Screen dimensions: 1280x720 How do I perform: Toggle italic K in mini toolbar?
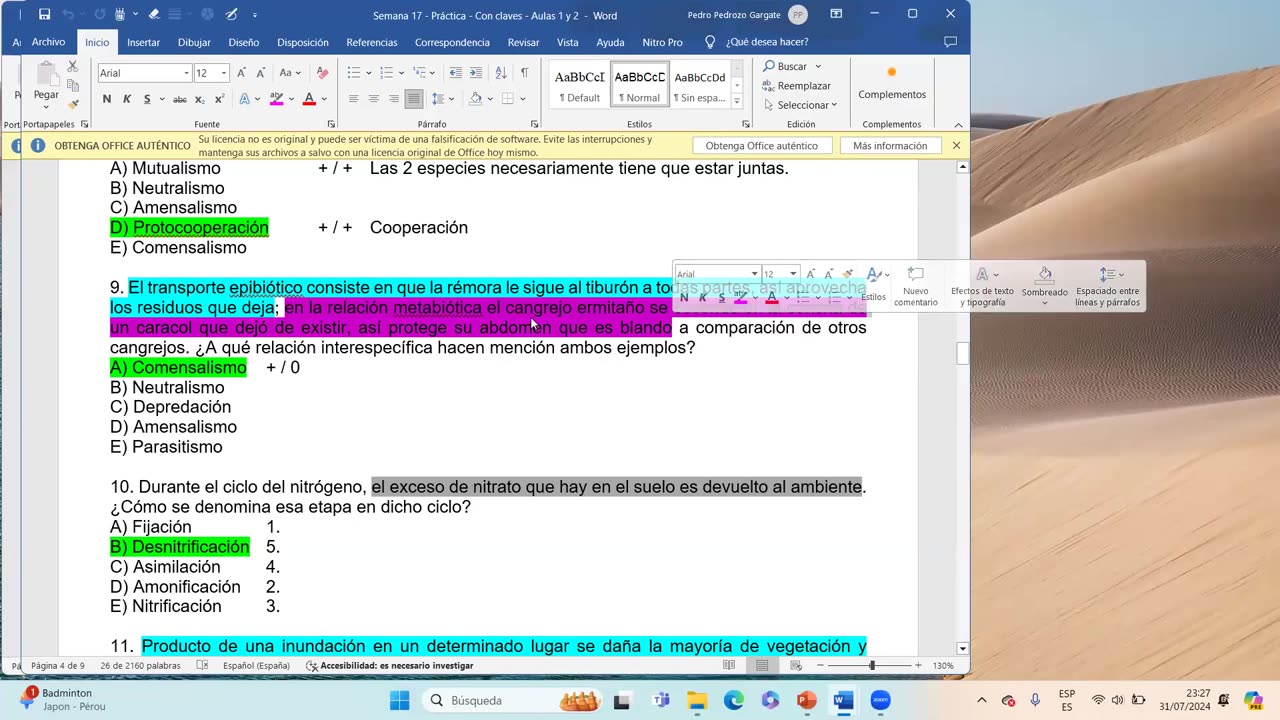pyautogui.click(x=703, y=298)
